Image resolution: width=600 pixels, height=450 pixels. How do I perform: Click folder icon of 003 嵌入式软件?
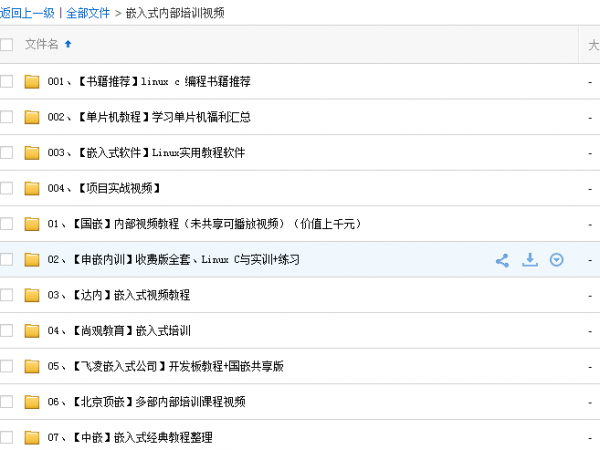click(x=32, y=153)
